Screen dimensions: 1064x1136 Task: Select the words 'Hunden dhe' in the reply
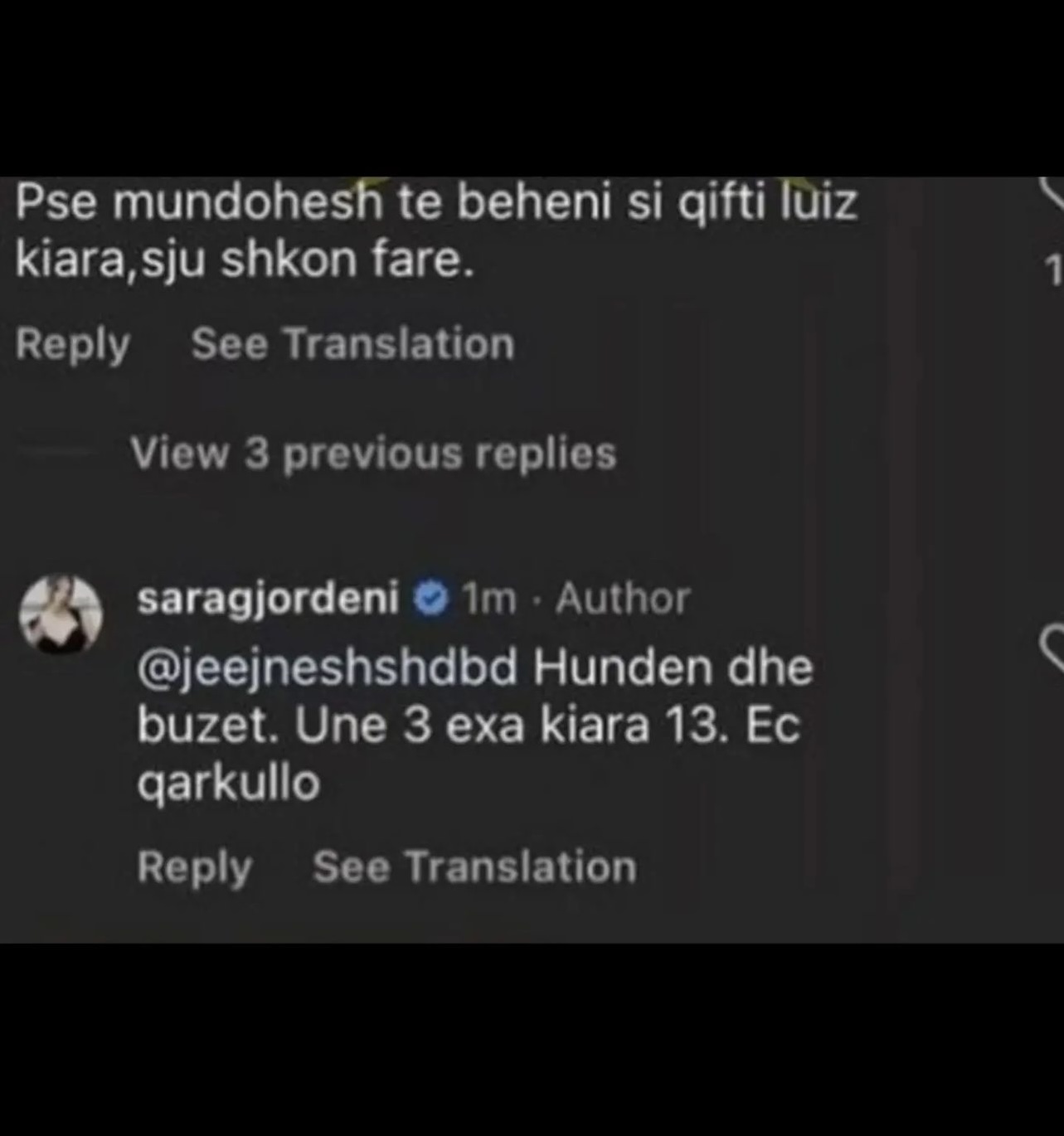673,668
